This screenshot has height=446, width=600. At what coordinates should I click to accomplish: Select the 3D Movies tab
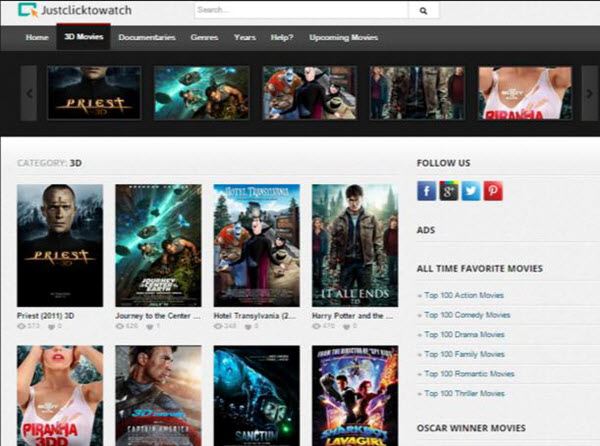84,37
